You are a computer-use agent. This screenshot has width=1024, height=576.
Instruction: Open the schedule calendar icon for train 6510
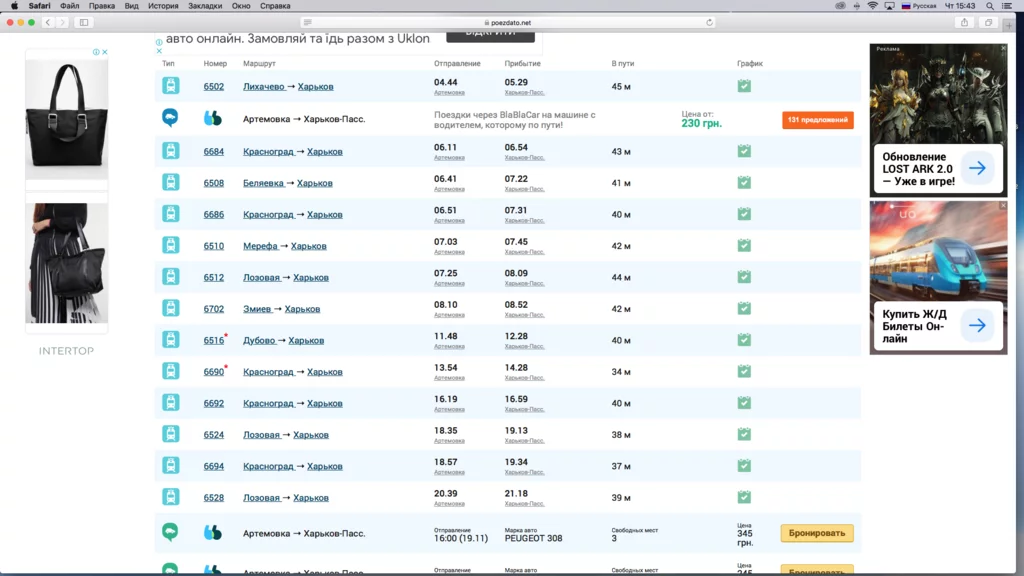pos(744,246)
